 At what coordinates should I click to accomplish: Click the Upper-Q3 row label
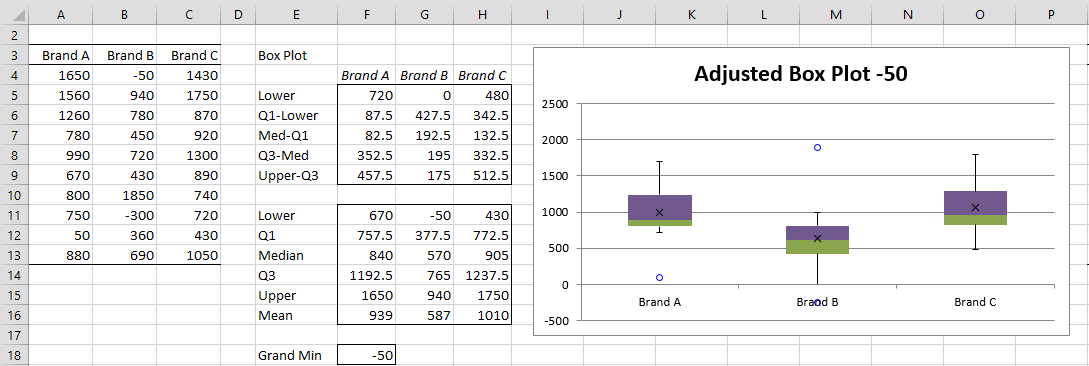296,176
